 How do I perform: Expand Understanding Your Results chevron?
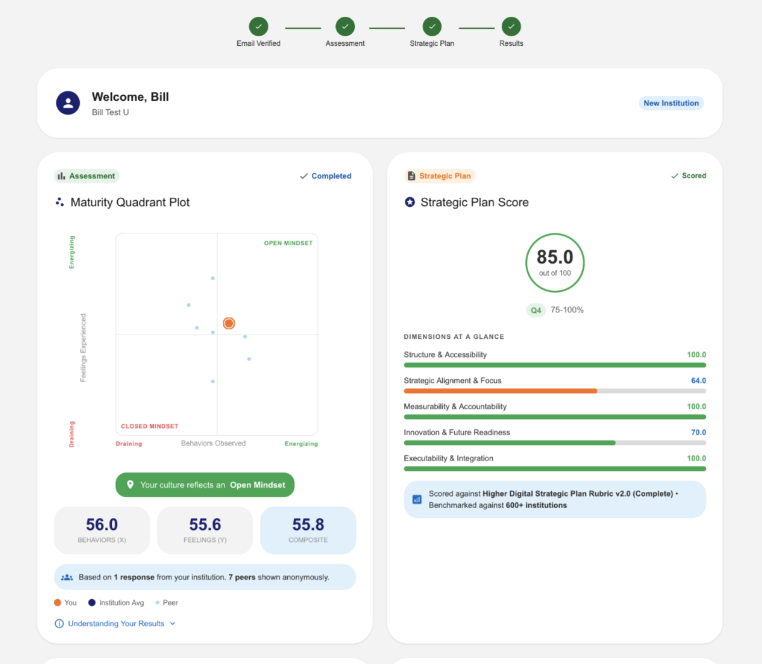pos(173,624)
